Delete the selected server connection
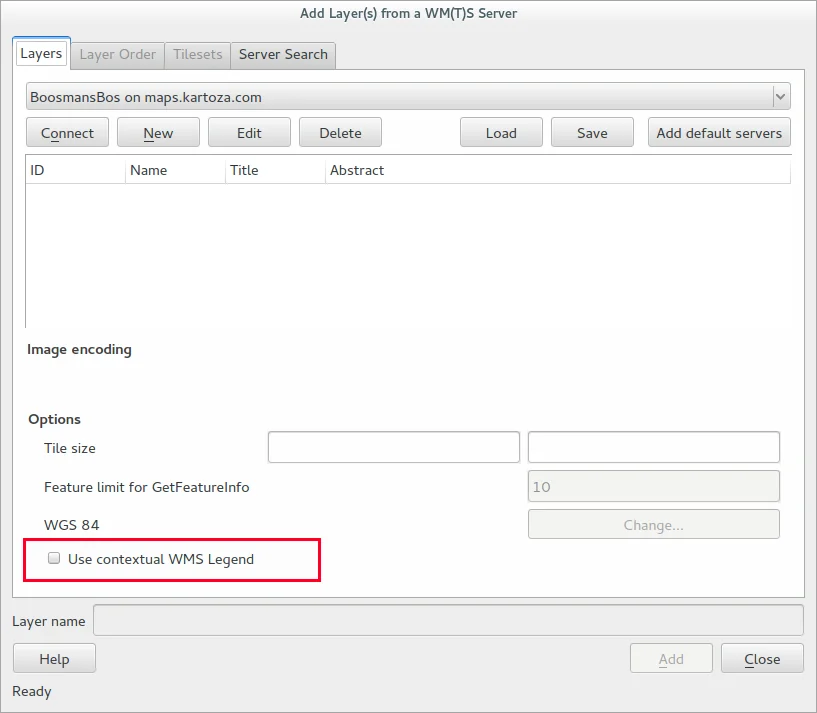The image size is (817, 713). [340, 133]
